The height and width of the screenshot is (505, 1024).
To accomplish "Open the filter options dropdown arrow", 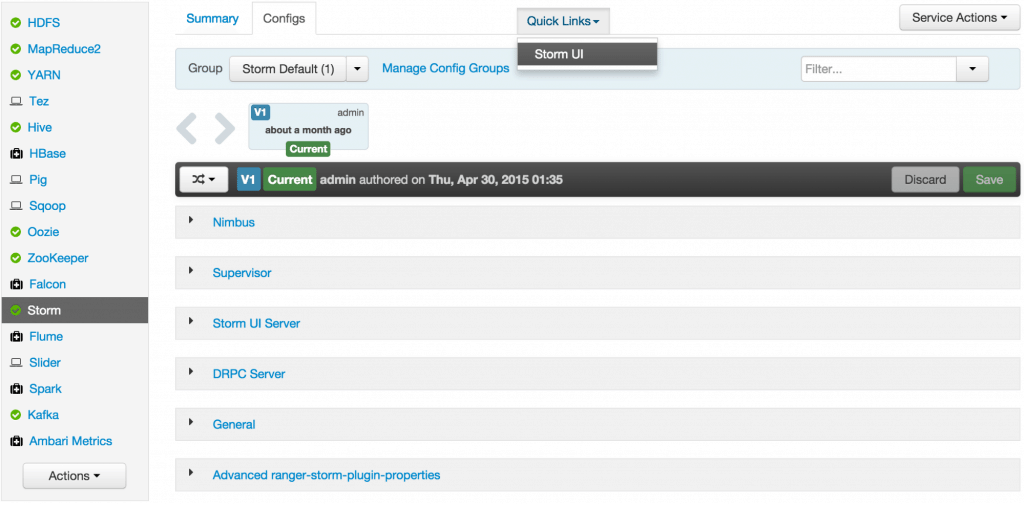I will pos(972,69).
